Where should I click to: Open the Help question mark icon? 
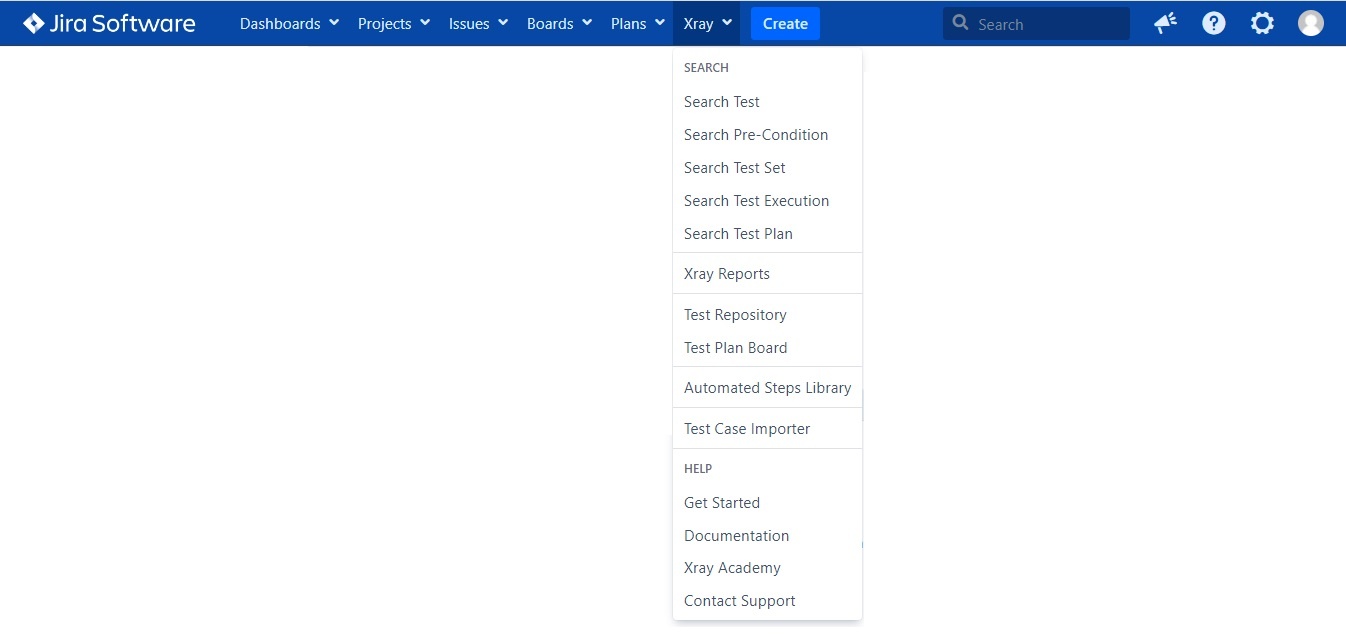tap(1214, 23)
